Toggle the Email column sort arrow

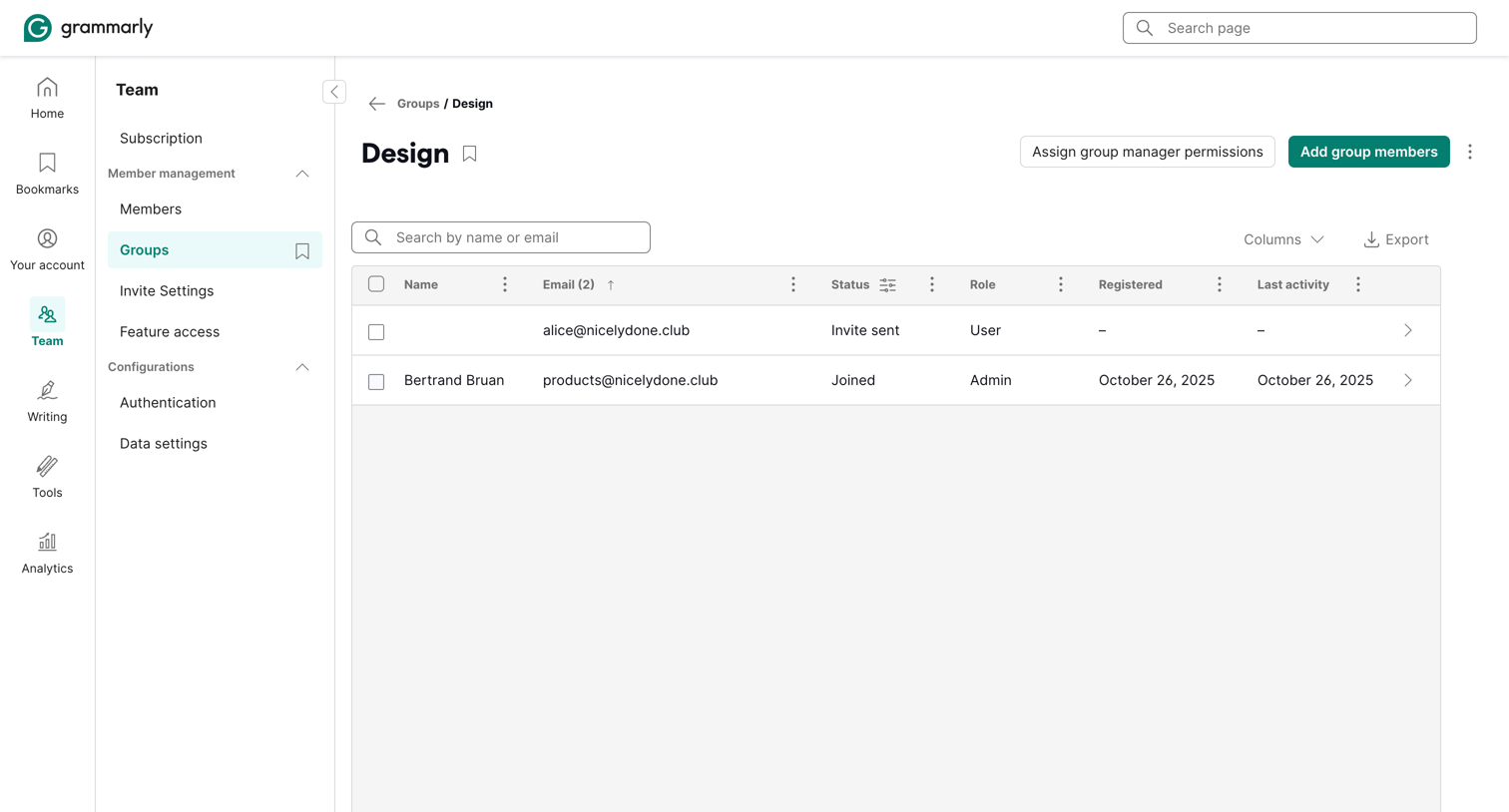611,285
